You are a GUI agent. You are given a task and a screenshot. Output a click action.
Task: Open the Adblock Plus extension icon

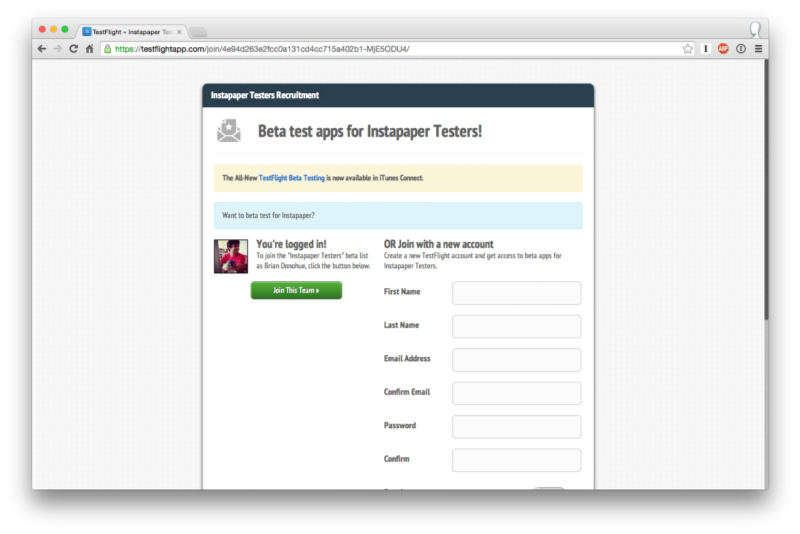723,49
